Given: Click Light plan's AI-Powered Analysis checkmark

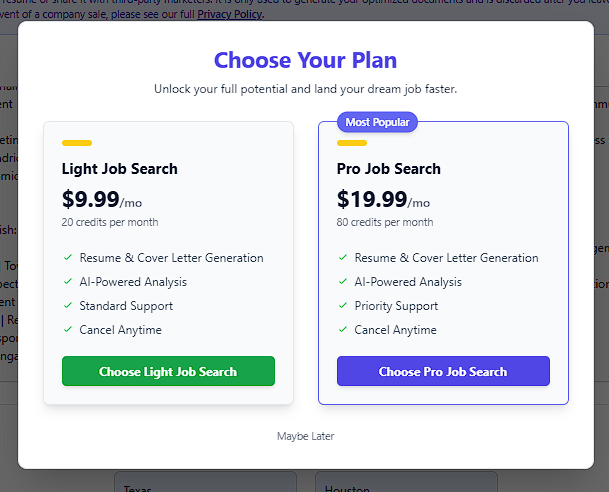Looking at the screenshot, I should tap(67, 282).
